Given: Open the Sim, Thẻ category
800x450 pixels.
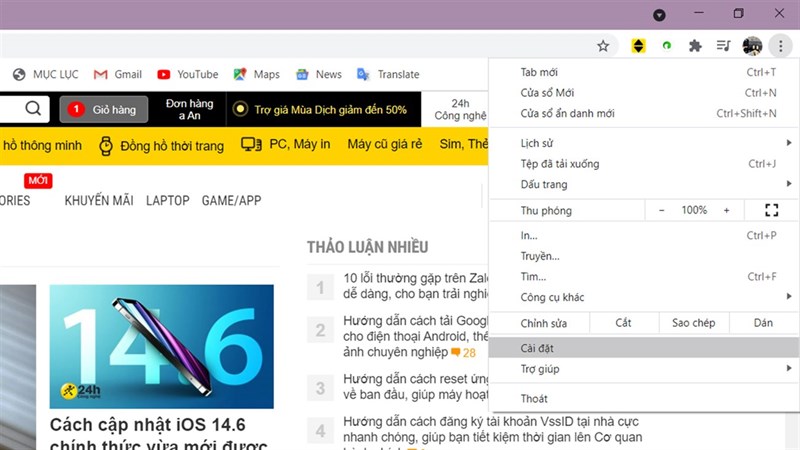Looking at the screenshot, I should (x=463, y=144).
